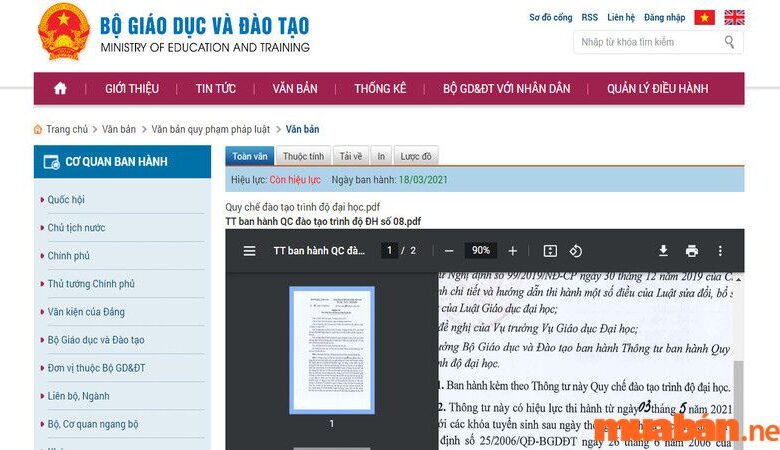This screenshot has height=450, width=780.
Task: Open Thủ tướng Chính phủ in sidebar
Action: coord(91,284)
